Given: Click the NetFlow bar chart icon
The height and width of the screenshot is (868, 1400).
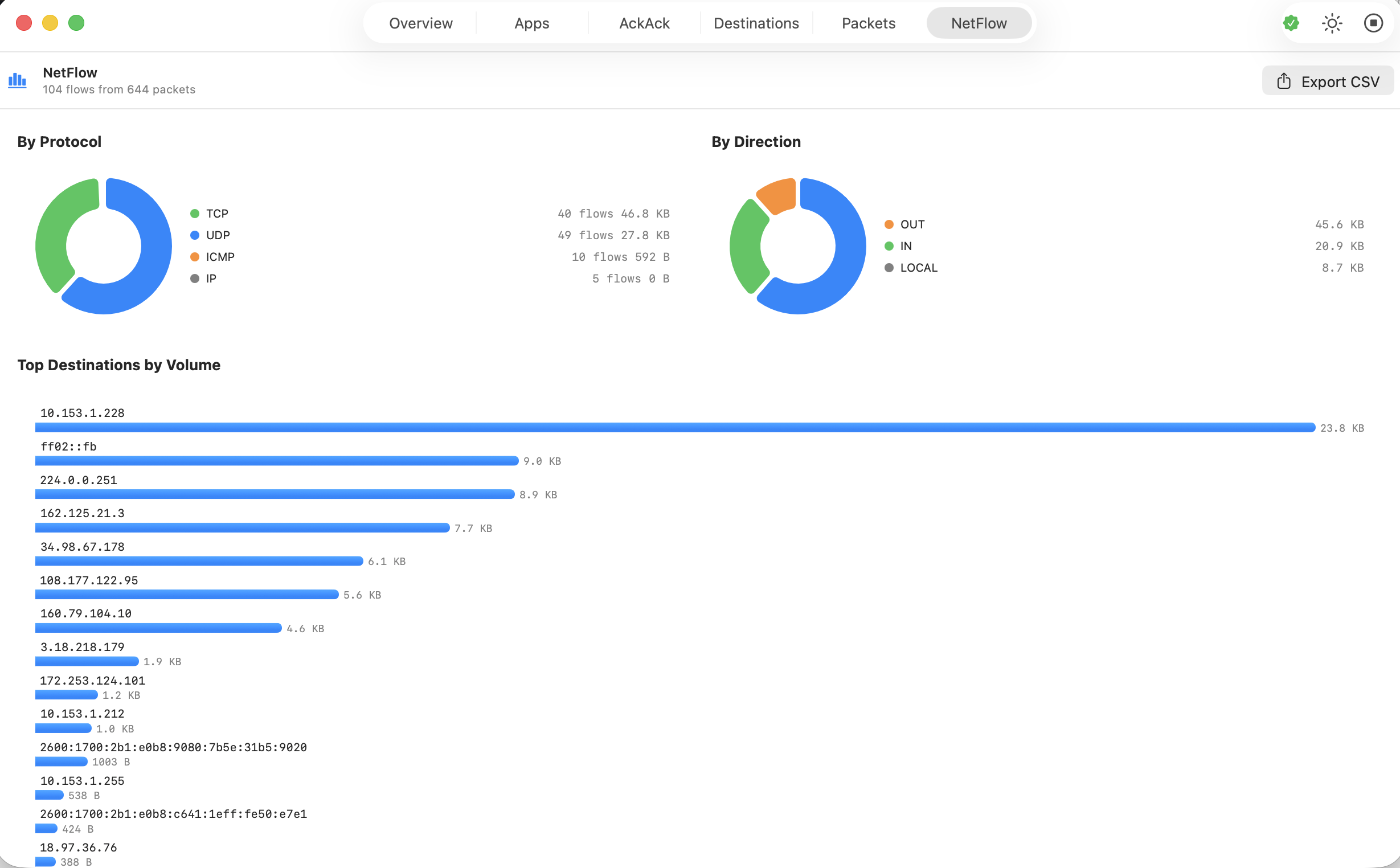Looking at the screenshot, I should (x=17, y=80).
